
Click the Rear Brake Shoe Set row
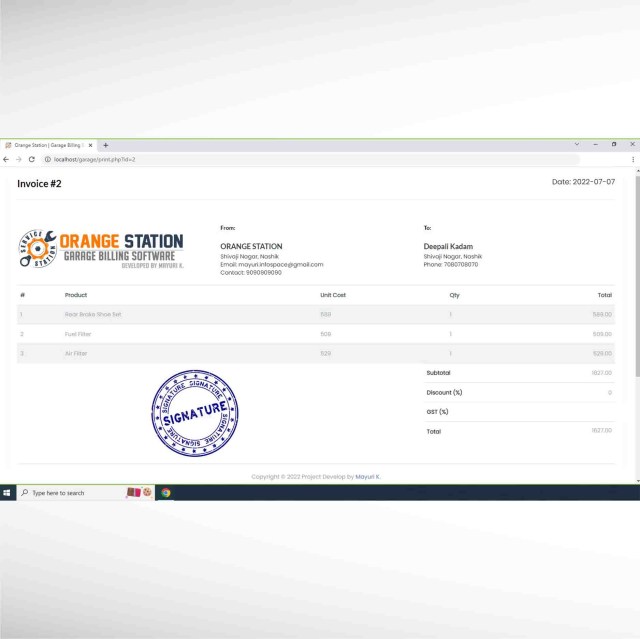pyautogui.click(x=316, y=315)
